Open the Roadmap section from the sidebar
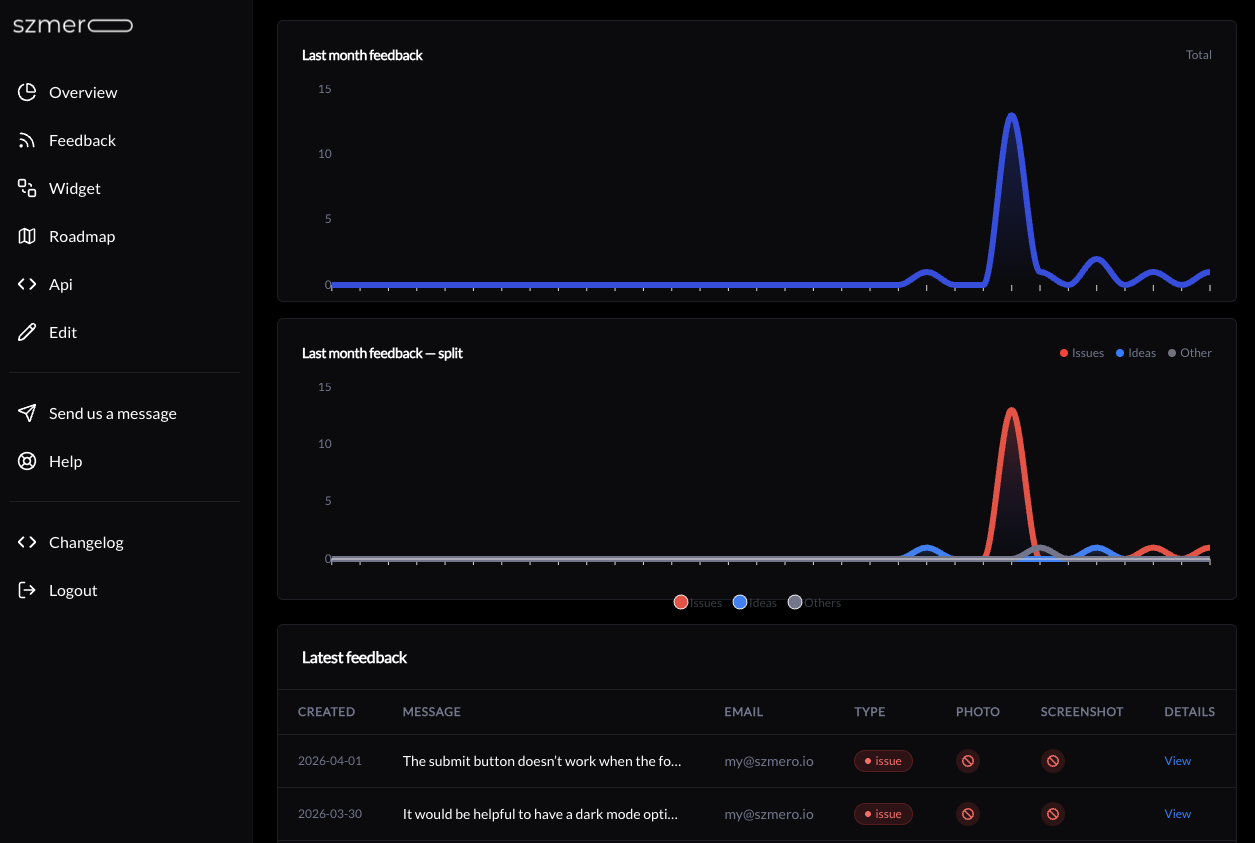The width and height of the screenshot is (1255, 843). tap(27, 236)
